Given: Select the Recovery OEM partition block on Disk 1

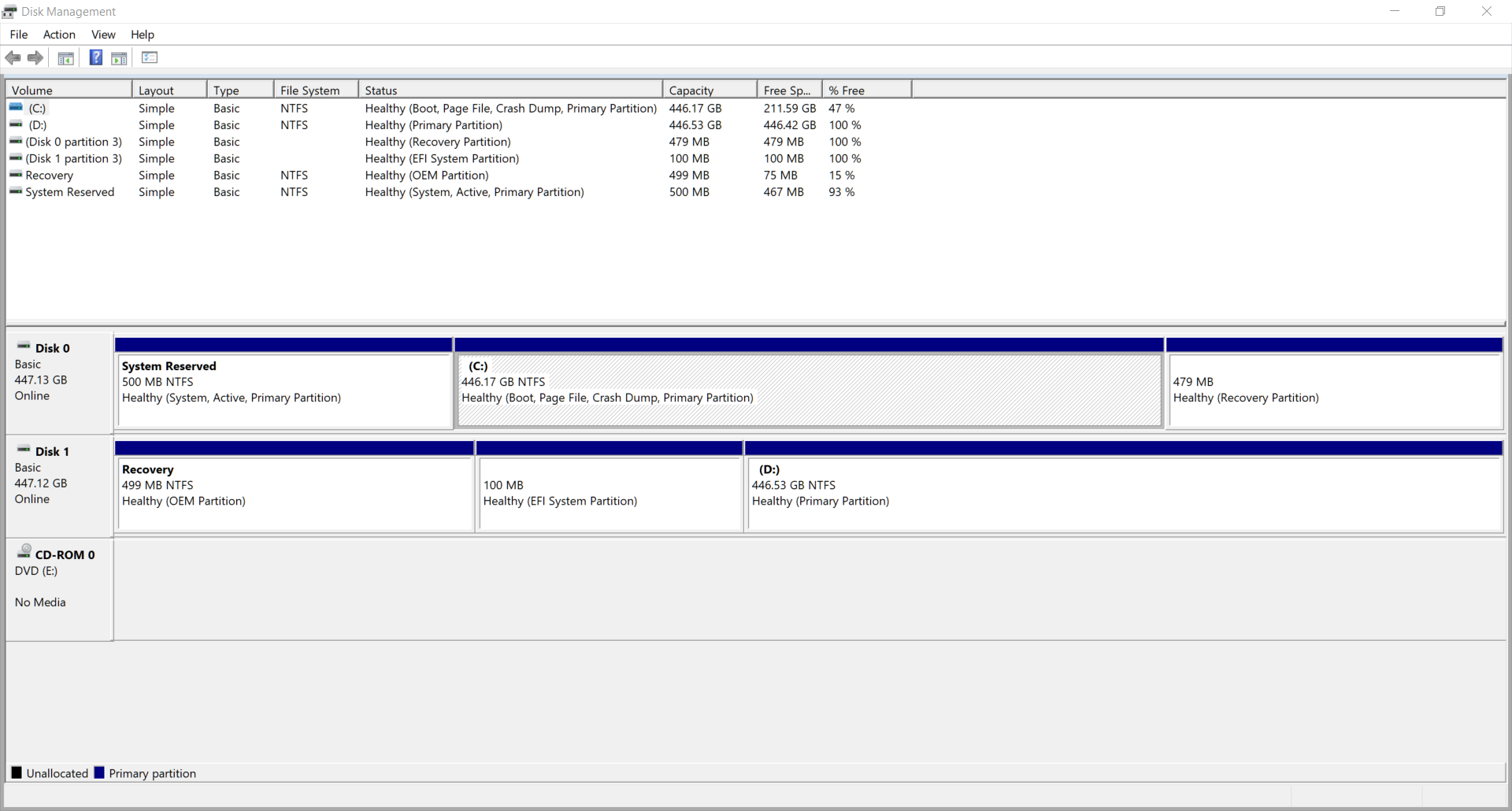Looking at the screenshot, I should (295, 487).
